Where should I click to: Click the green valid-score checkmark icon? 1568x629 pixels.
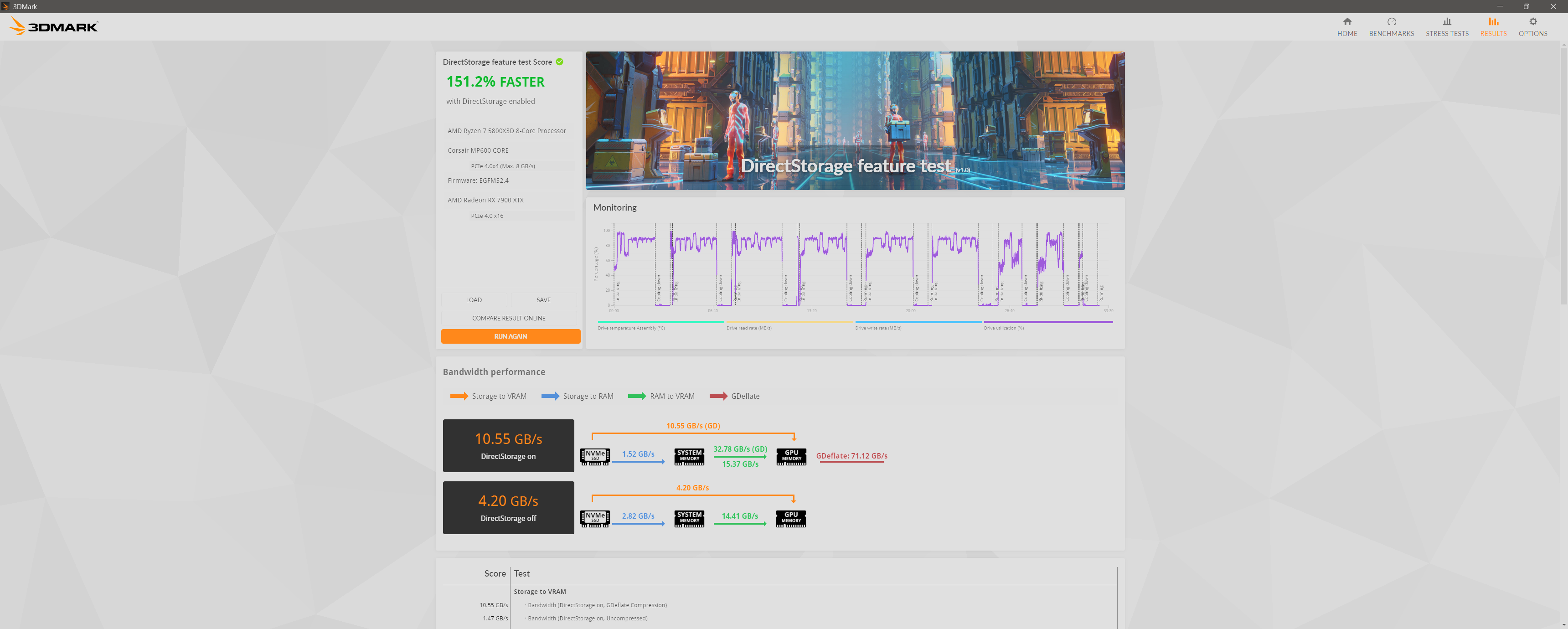(x=559, y=62)
